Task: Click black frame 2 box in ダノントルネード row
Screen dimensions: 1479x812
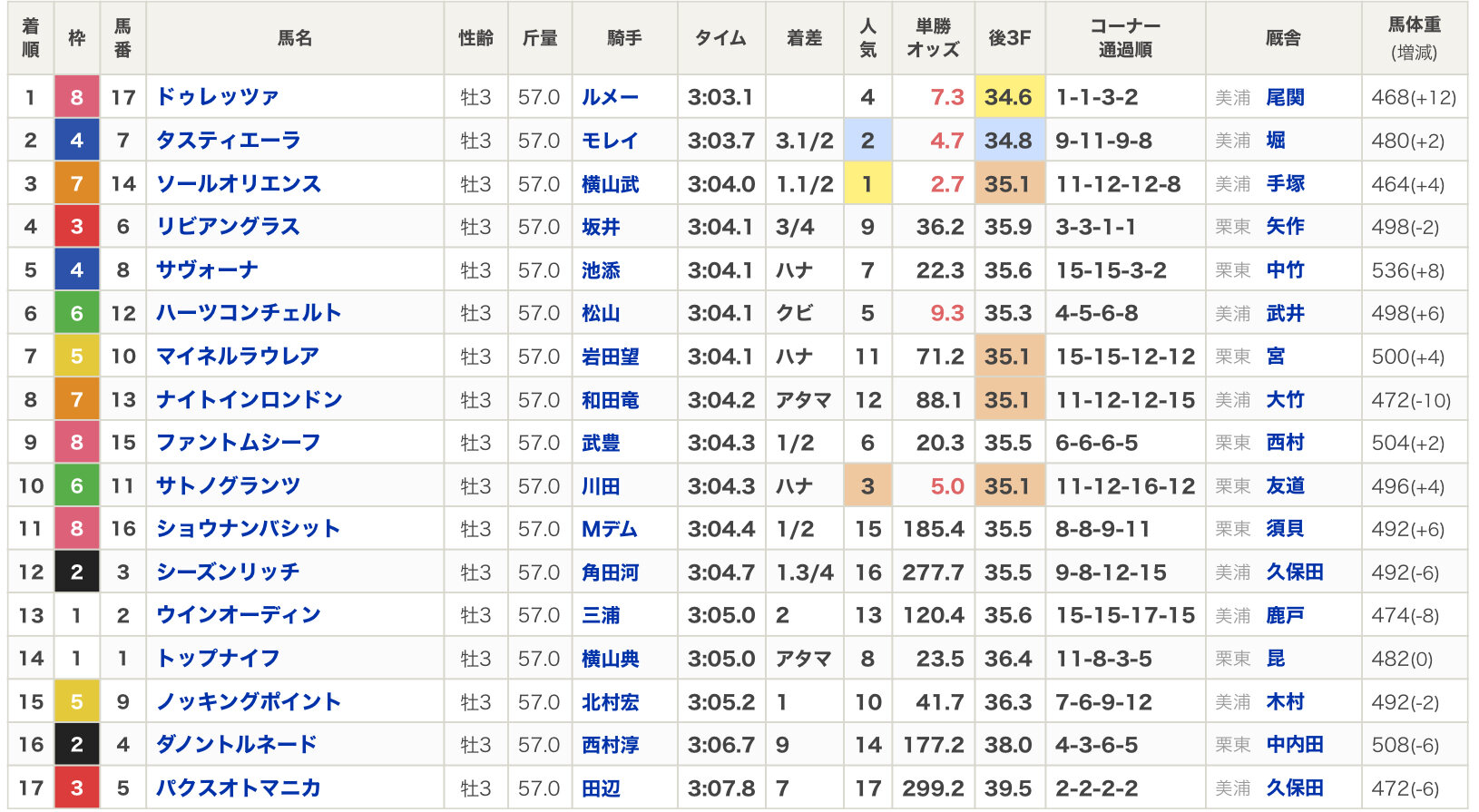Action: [77, 745]
